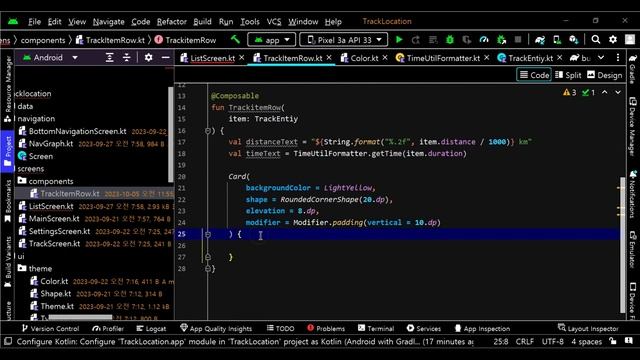Image resolution: width=640 pixels, height=360 pixels.
Task: Open the Pixel 3a API 33 device dropdown
Action: [343, 40]
